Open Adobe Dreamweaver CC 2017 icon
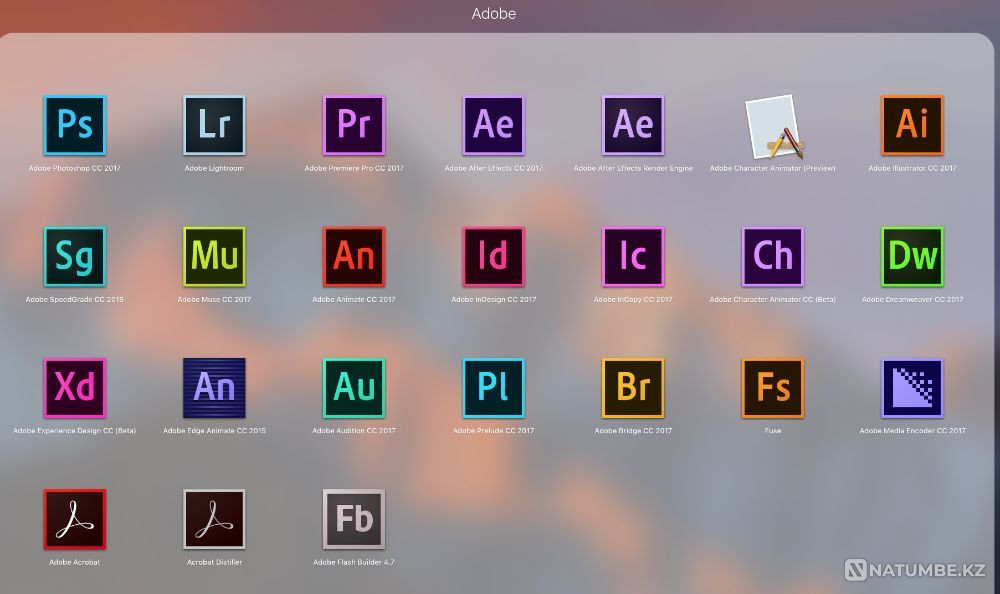This screenshot has width=1000, height=594. click(913, 256)
